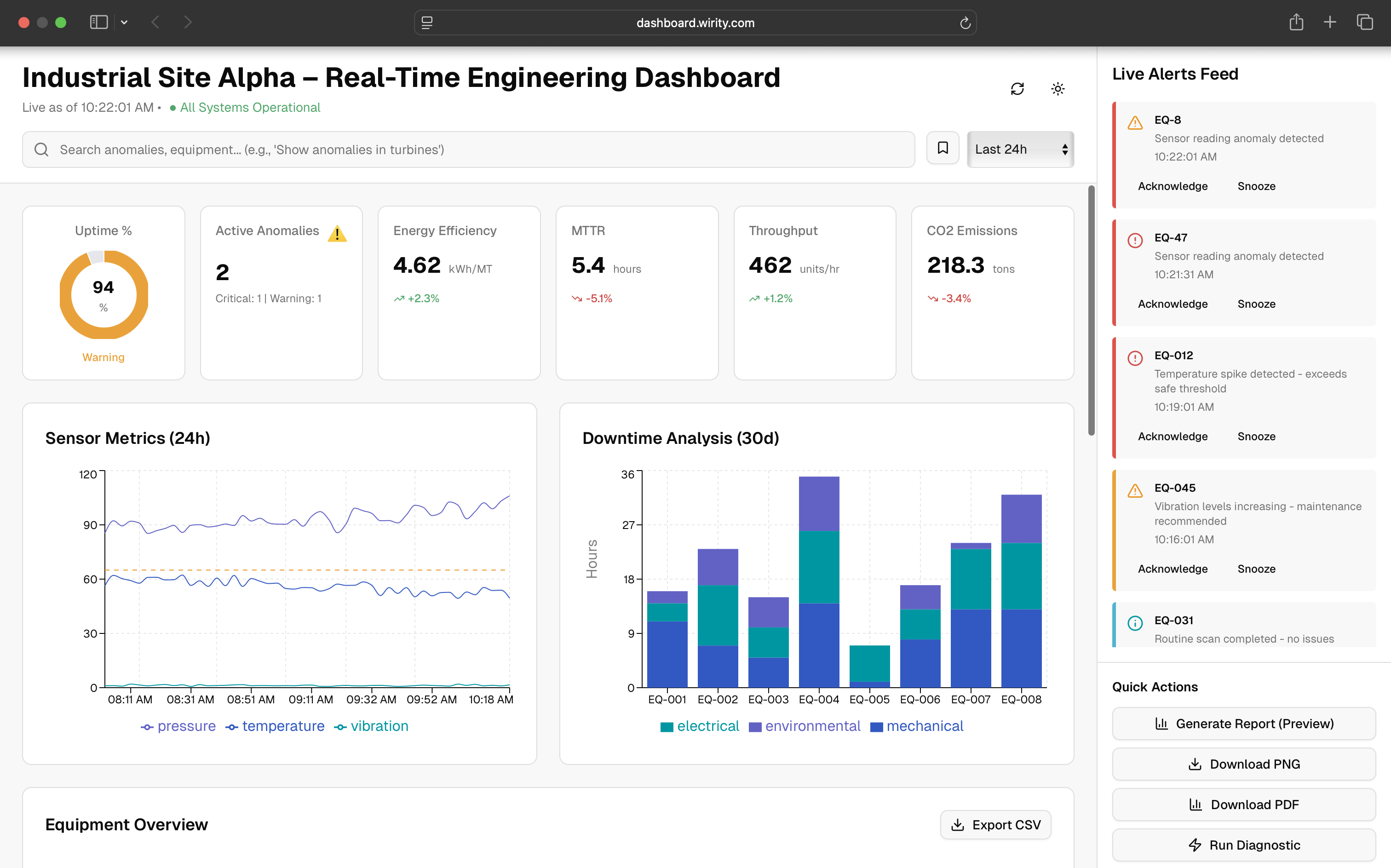Open a new browser tab with plus button
The image size is (1391, 868).
[x=1330, y=23]
